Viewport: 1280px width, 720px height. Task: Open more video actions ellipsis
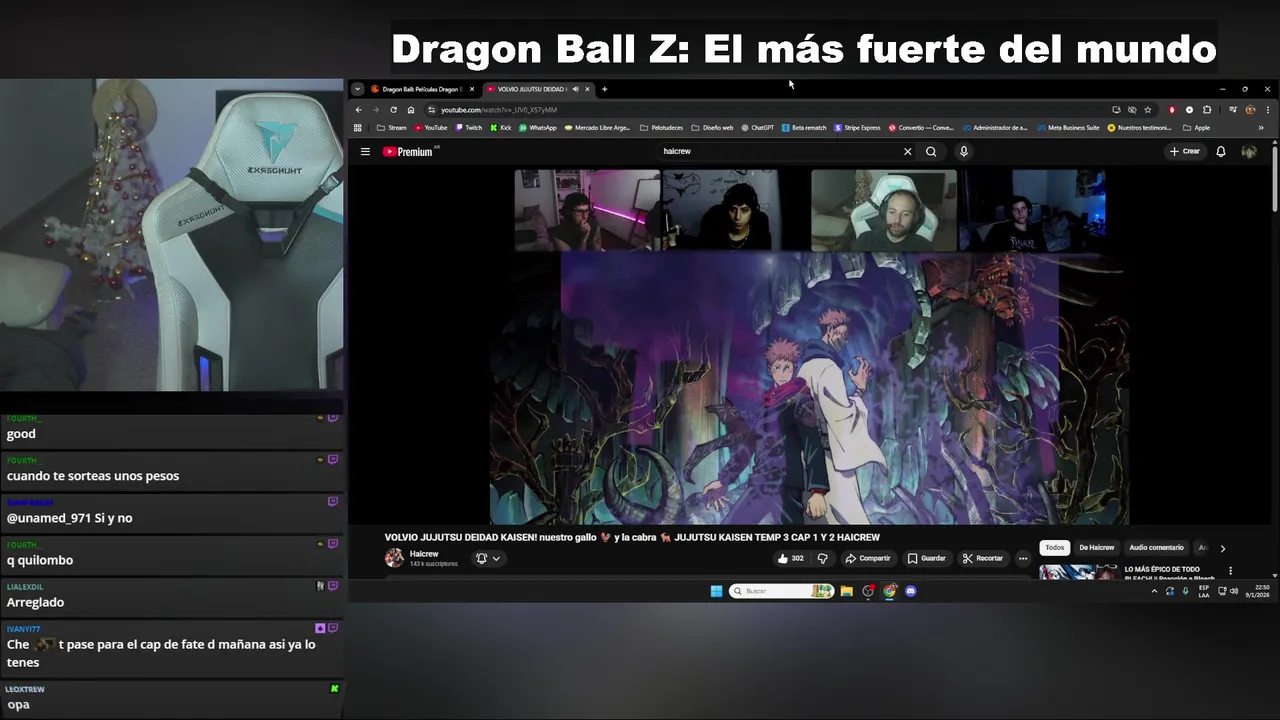(1023, 558)
